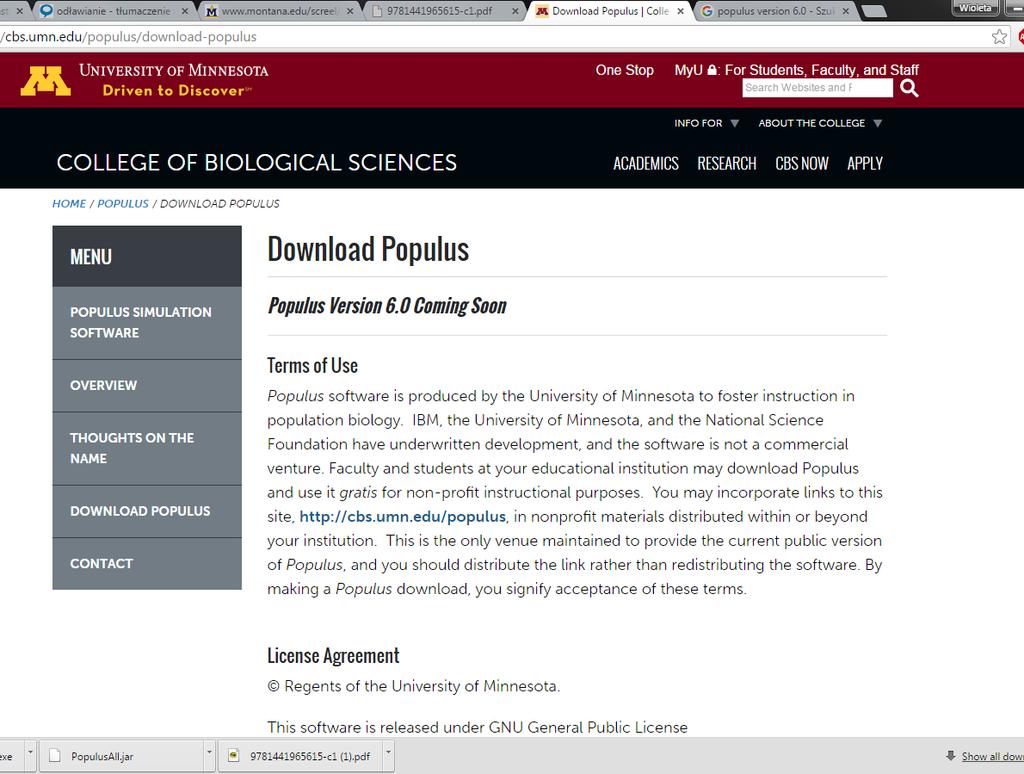This screenshot has height=774, width=1024.
Task: Click in the Search Websites input field
Action: point(817,88)
